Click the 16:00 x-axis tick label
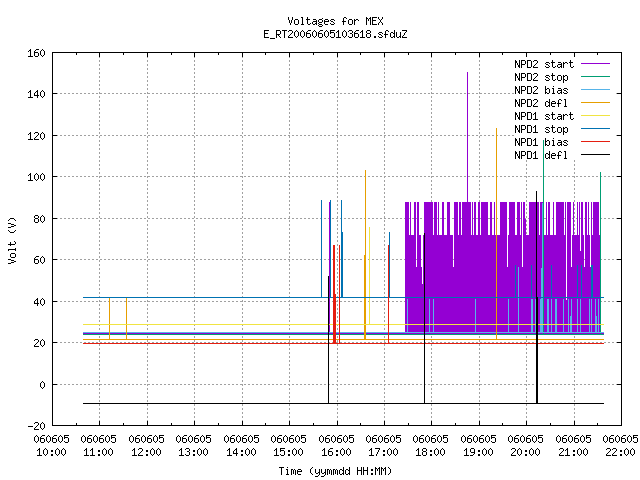 [336, 452]
